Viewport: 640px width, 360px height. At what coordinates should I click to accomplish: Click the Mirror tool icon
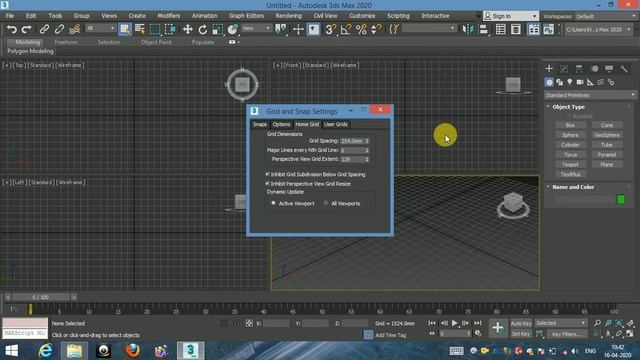click(467, 29)
